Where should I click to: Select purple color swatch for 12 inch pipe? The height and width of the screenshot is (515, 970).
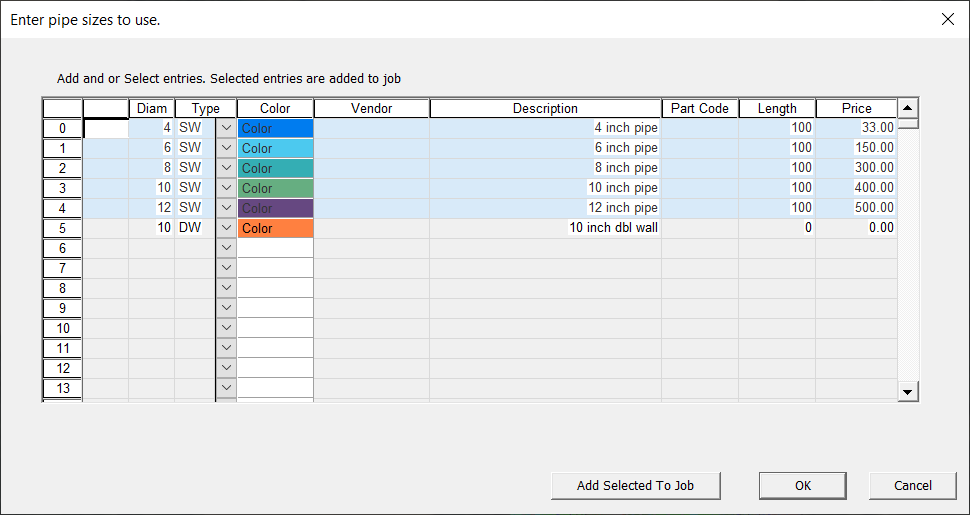[275, 208]
